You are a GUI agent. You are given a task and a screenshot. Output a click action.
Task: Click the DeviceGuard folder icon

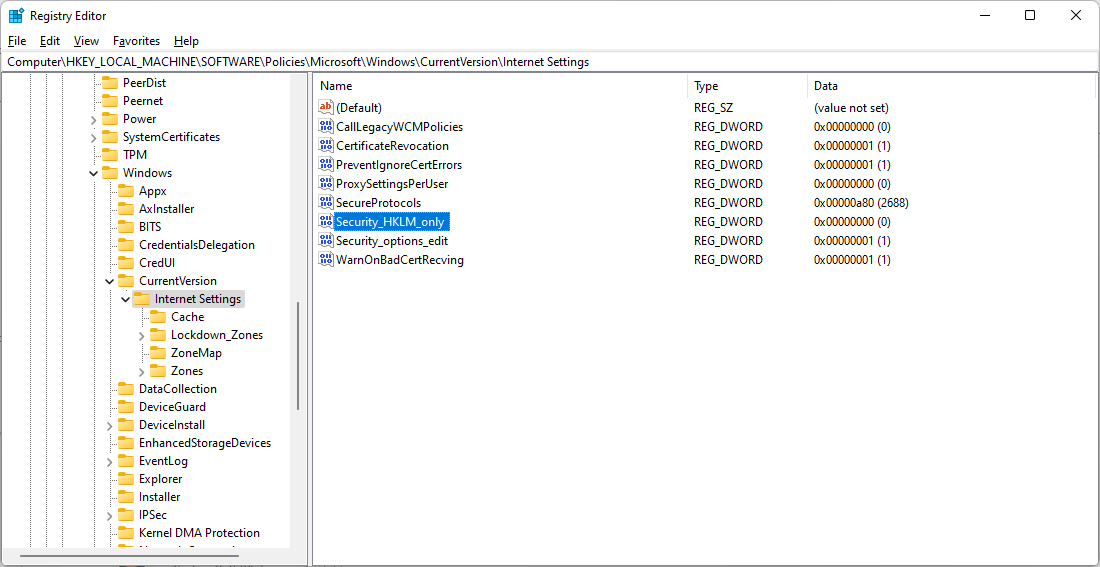click(126, 407)
